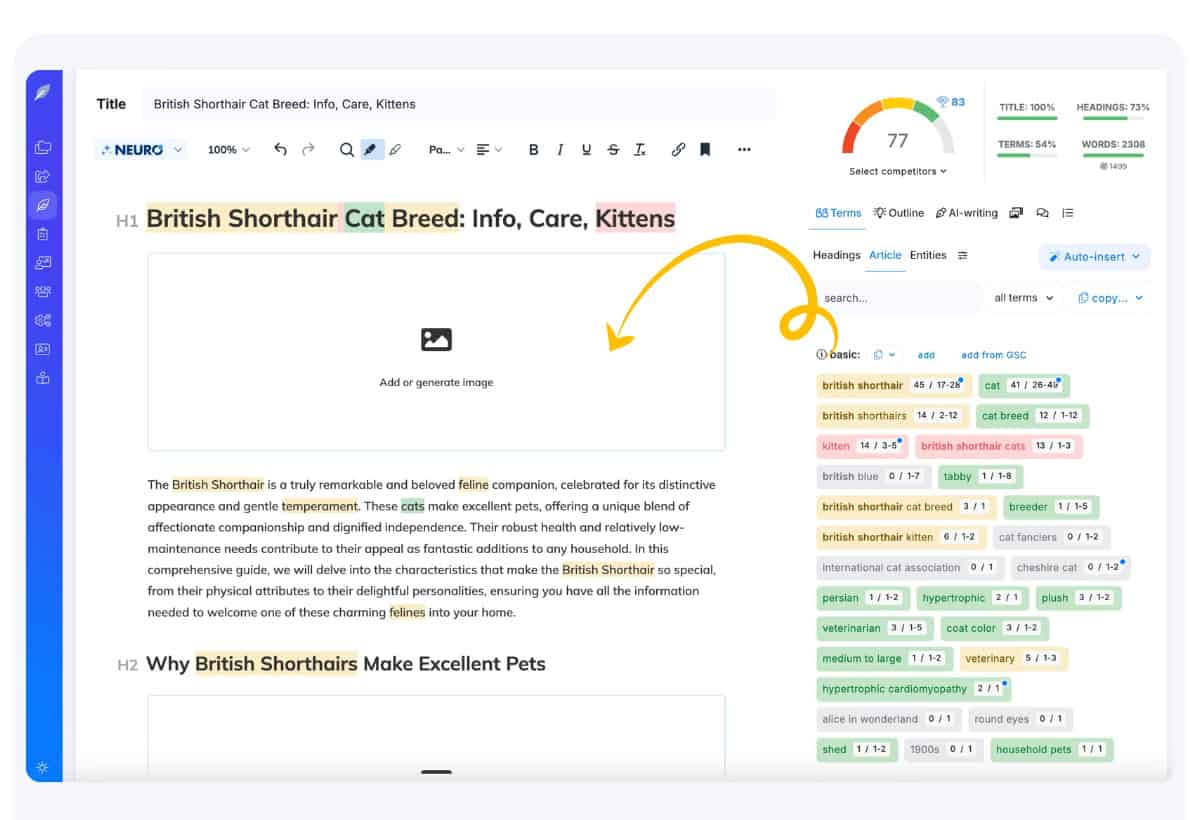Click the filter sliders icon beside Entities

coord(963,256)
